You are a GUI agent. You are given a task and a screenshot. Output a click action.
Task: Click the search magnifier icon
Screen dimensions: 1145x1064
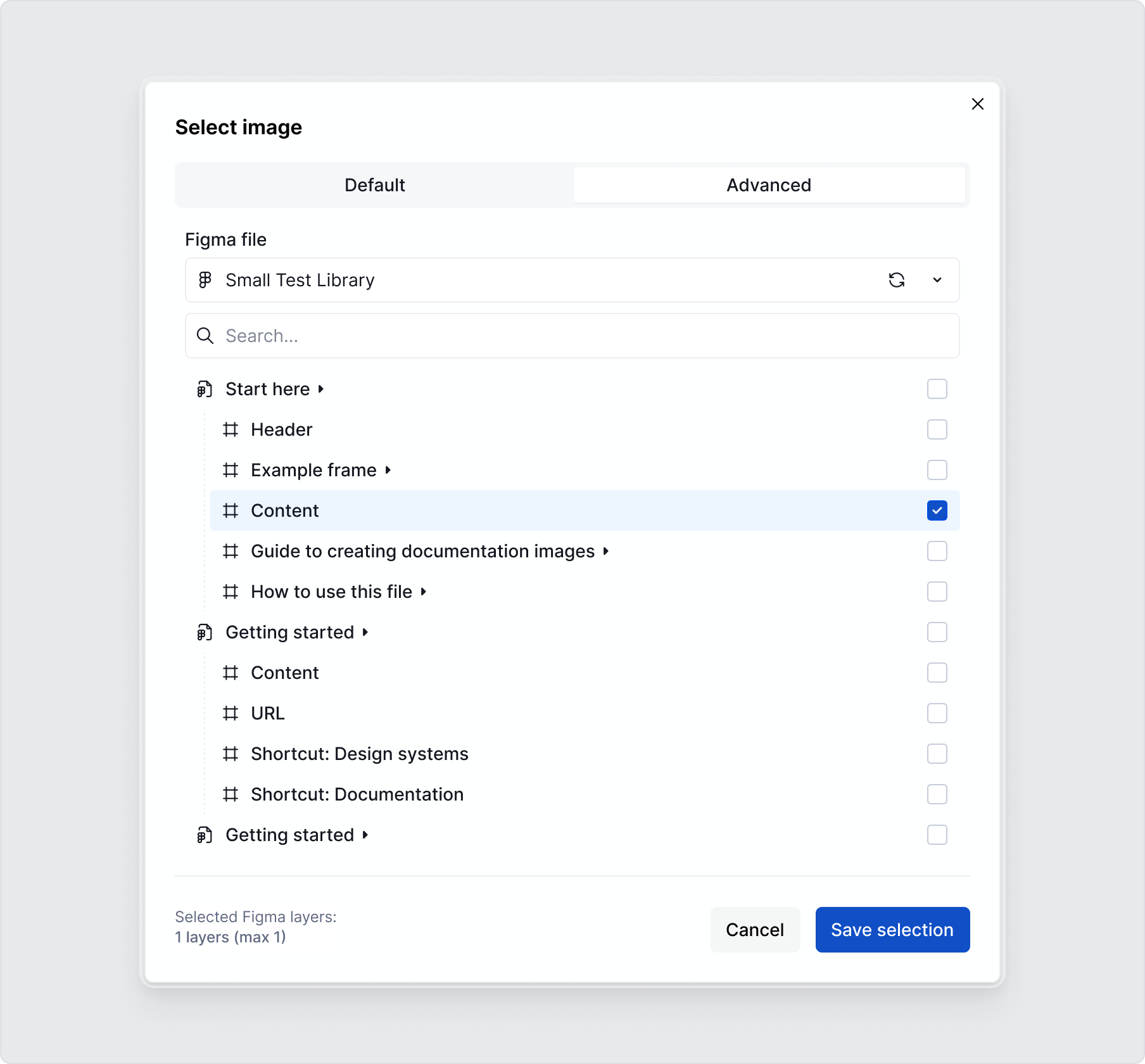(x=205, y=336)
